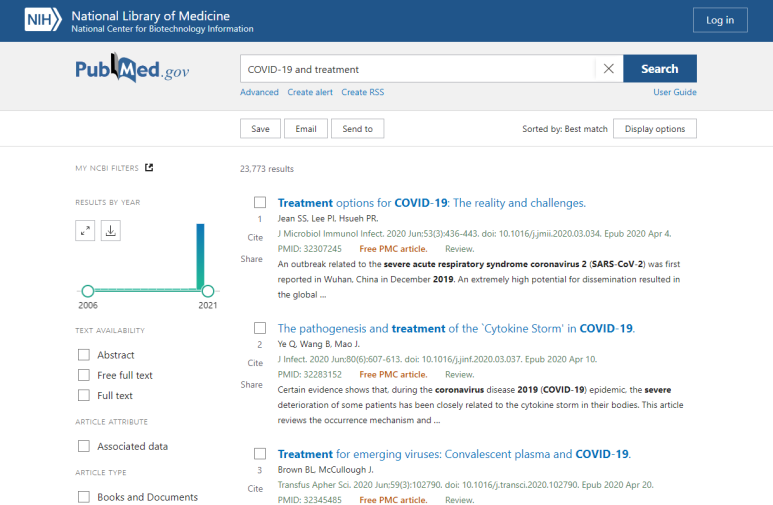Click the Jean SS, Lee PI, Hsueh PR authors line
This screenshot has width=773, height=505.
point(328,218)
